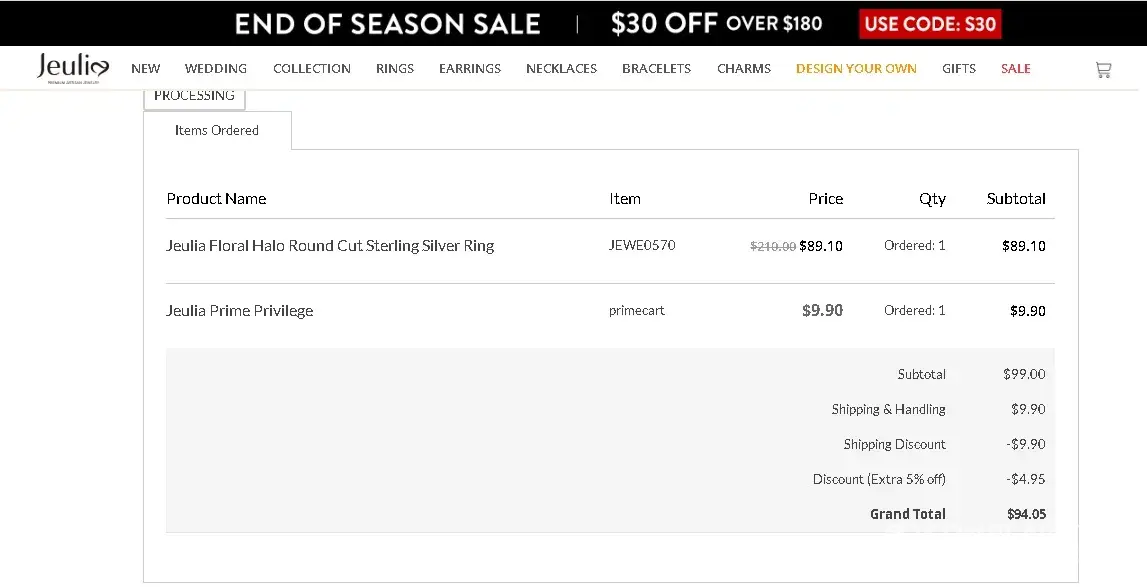Open the COLLECTION menu
This screenshot has width=1147, height=587.
click(x=312, y=69)
